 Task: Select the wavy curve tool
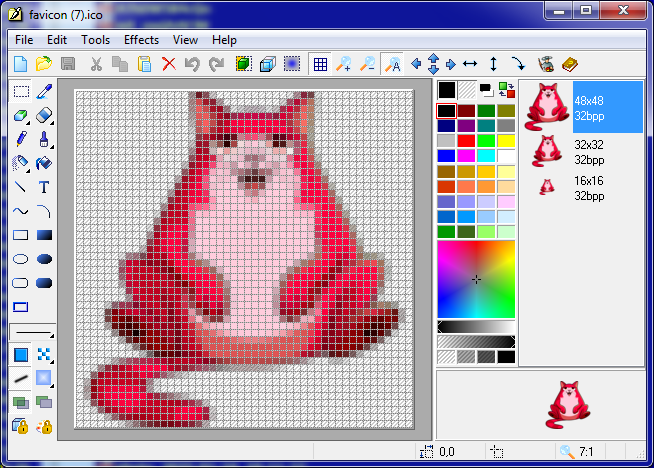pyautogui.click(x=20, y=211)
